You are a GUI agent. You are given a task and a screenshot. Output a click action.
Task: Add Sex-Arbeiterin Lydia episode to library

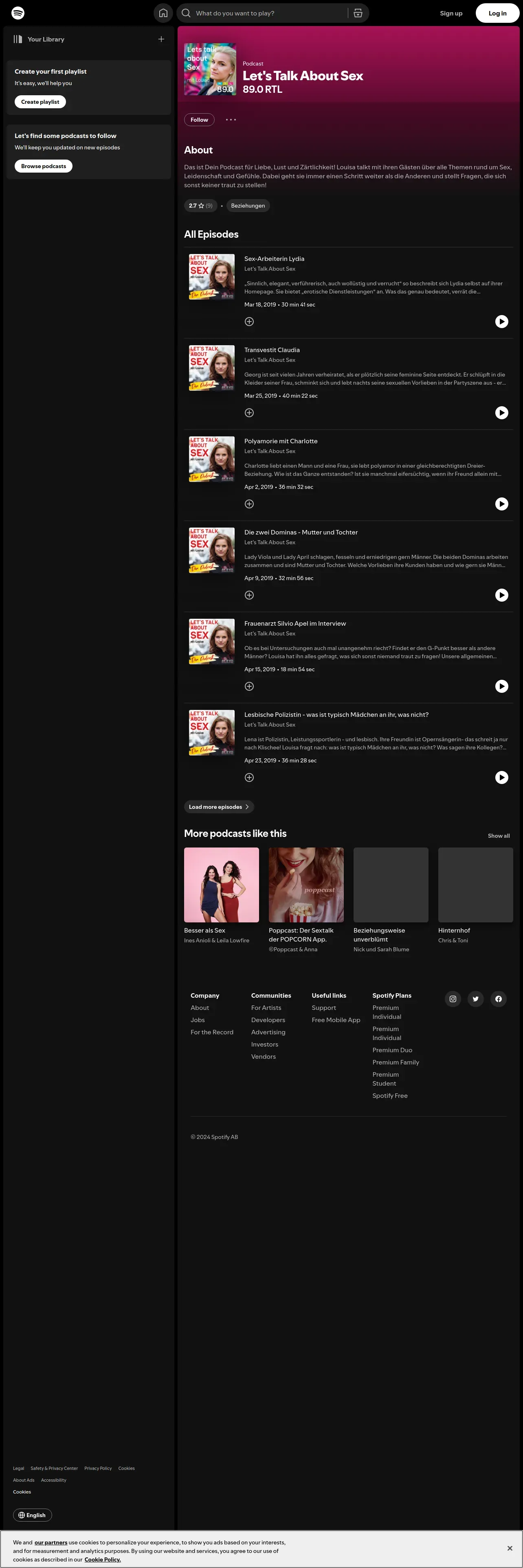coord(249,322)
